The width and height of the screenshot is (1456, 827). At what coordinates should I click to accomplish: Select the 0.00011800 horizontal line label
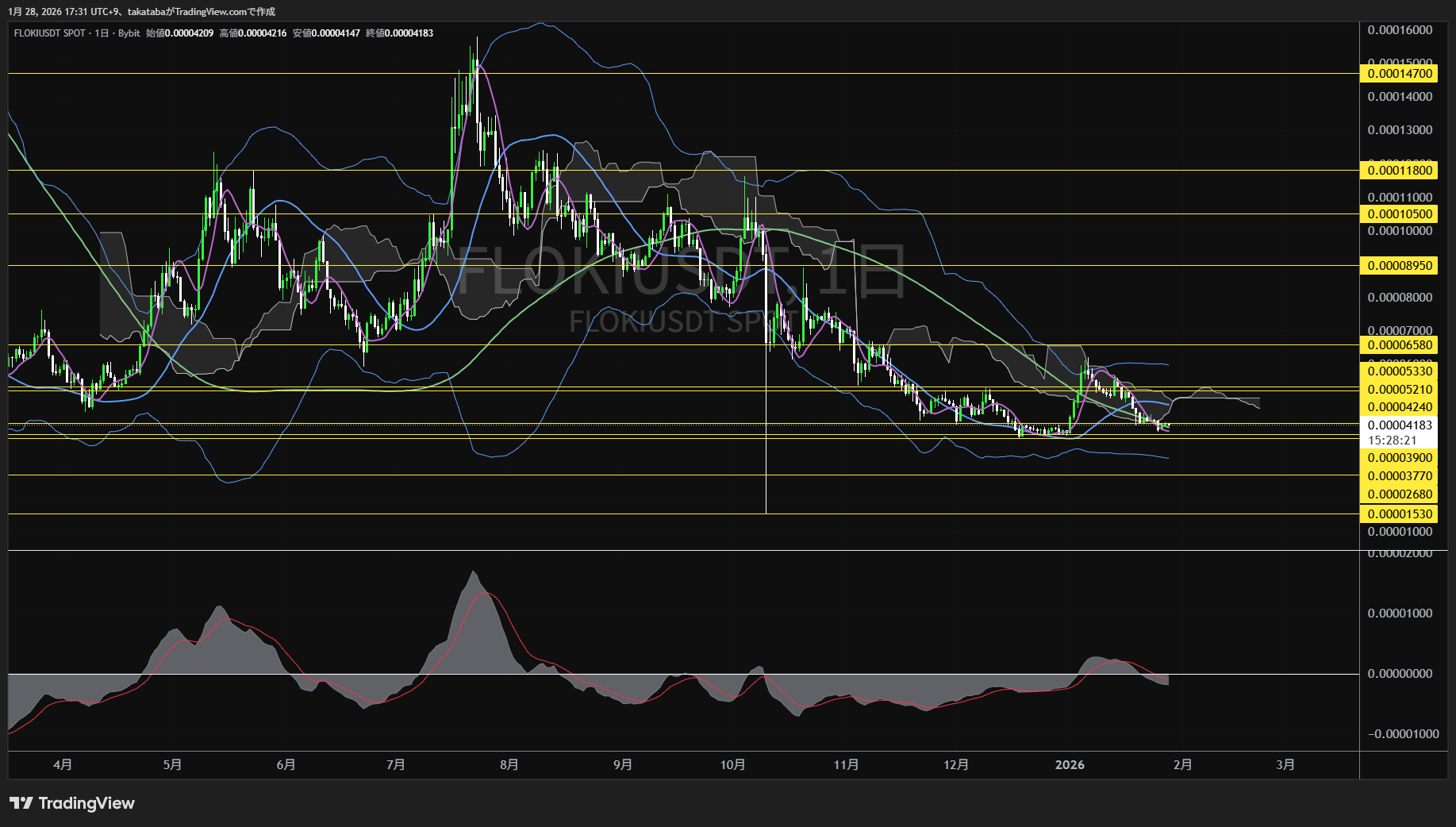click(1400, 171)
